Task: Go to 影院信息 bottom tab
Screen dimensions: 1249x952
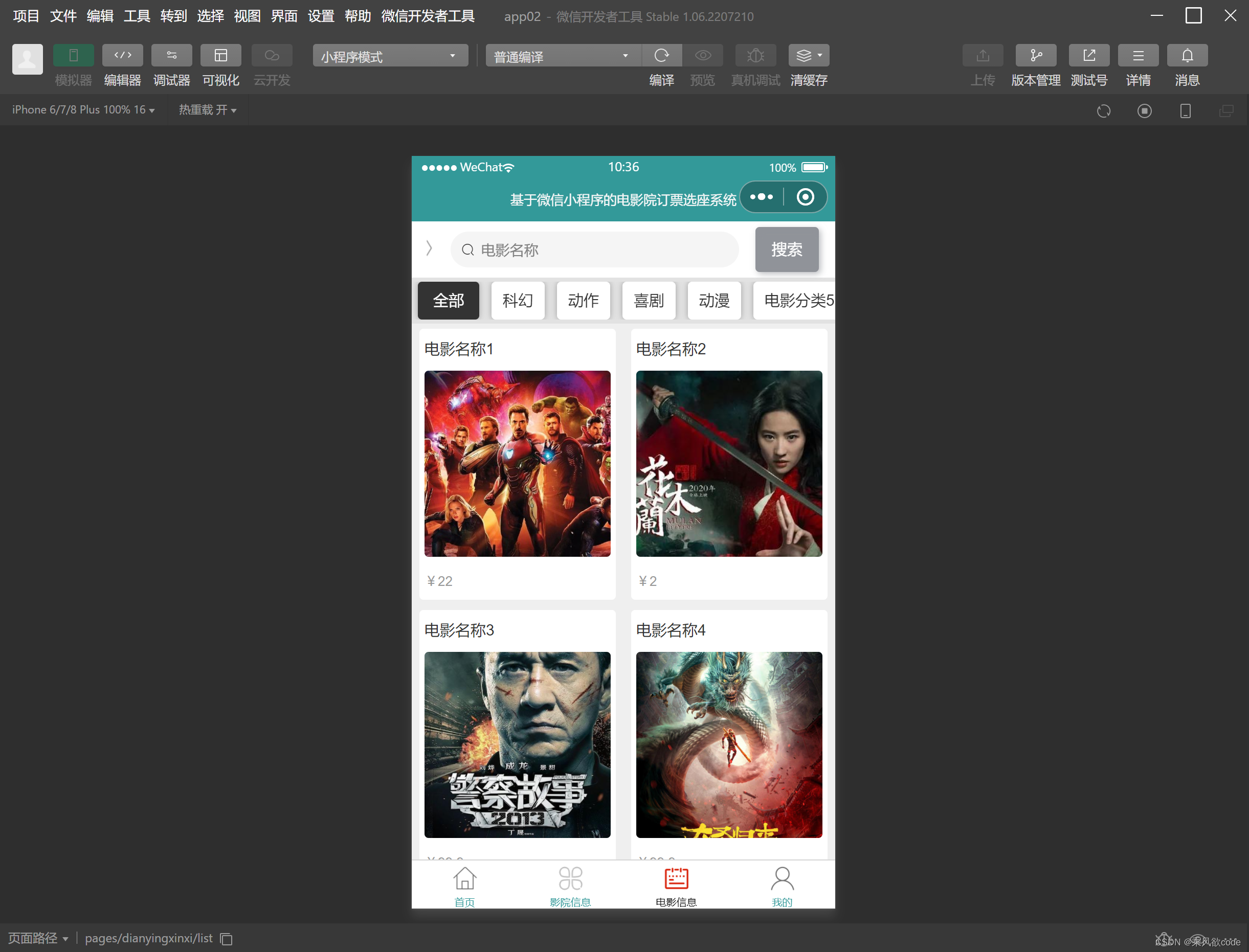Action: (x=570, y=886)
